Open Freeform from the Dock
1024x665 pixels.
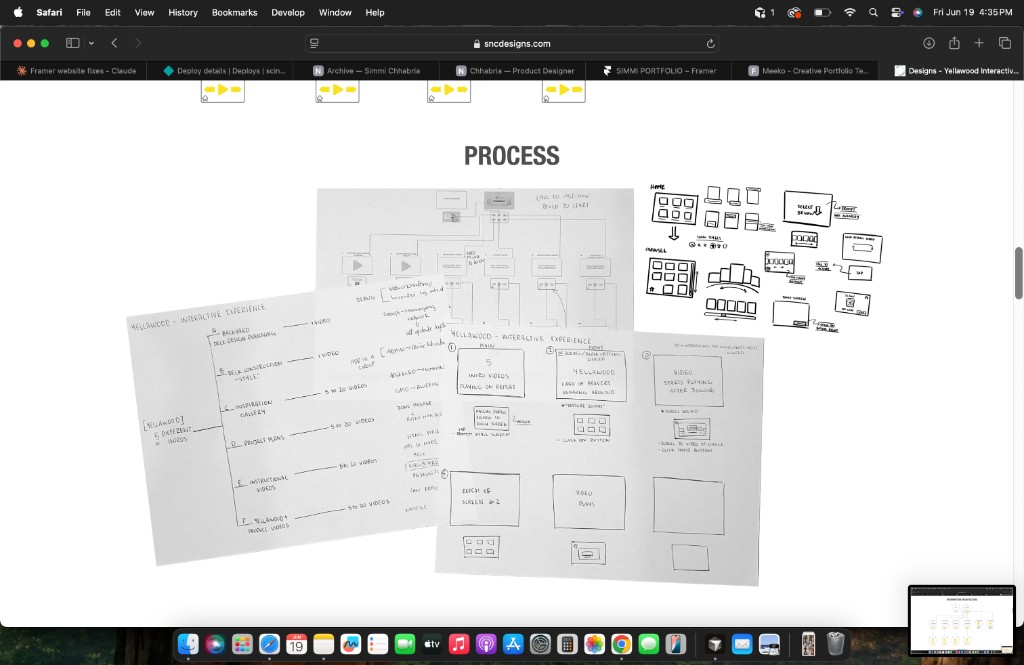351,644
